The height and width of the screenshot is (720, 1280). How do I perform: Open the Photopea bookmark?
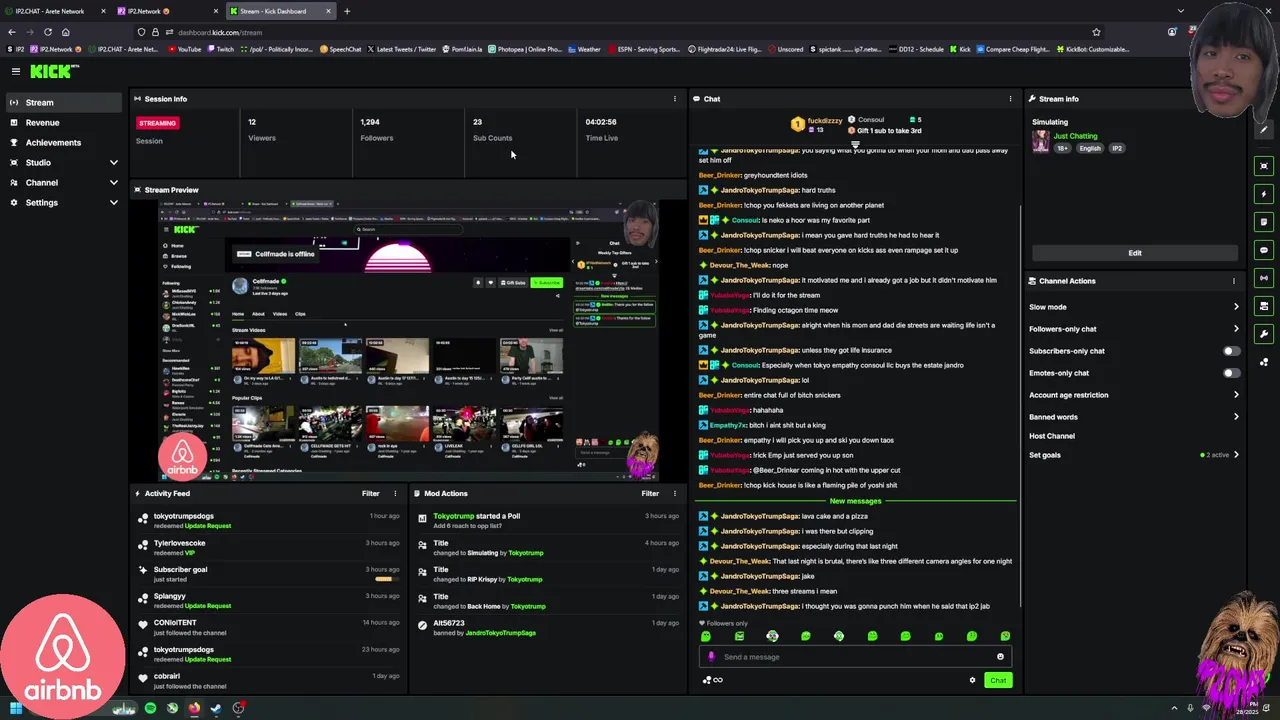tap(525, 49)
